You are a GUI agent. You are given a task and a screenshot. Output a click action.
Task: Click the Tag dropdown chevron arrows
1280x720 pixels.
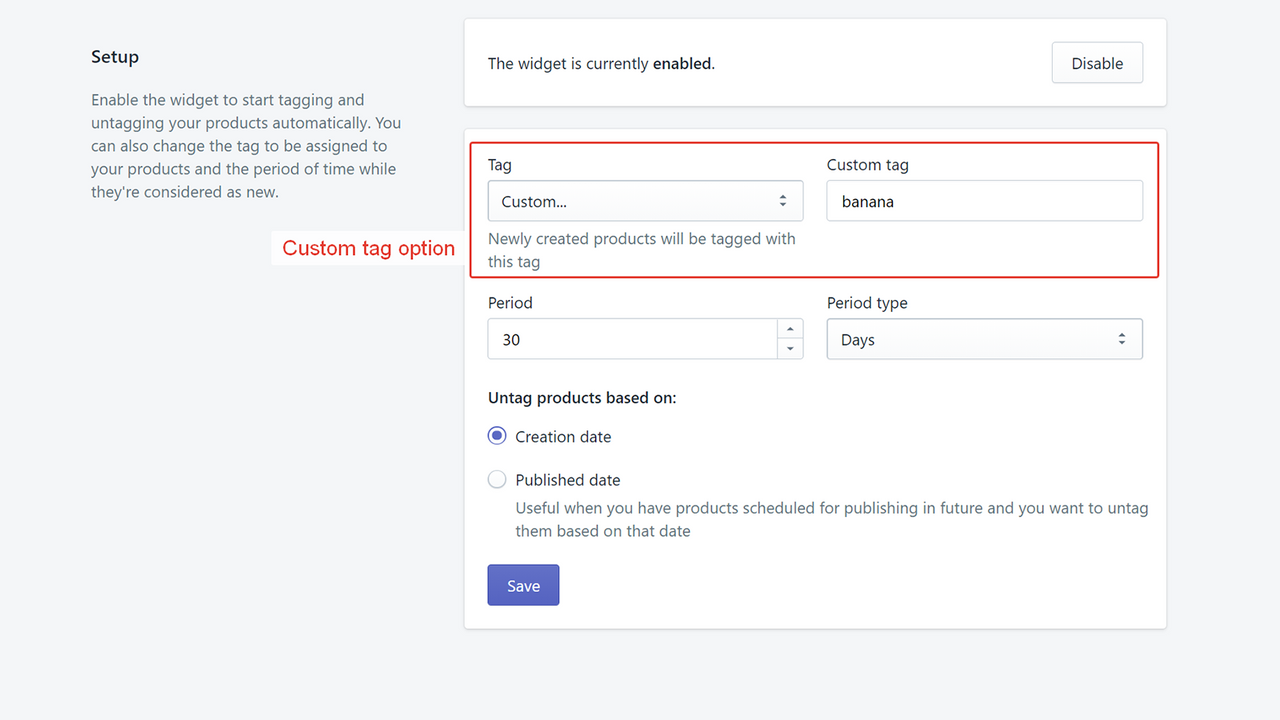pyautogui.click(x=783, y=200)
